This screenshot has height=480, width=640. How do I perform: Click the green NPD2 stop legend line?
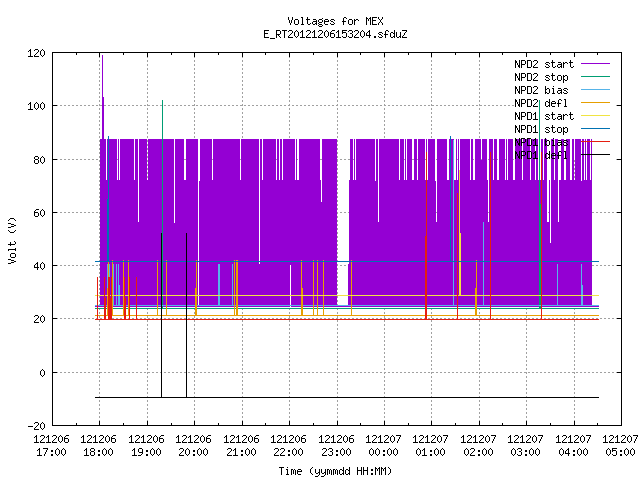pos(596,77)
